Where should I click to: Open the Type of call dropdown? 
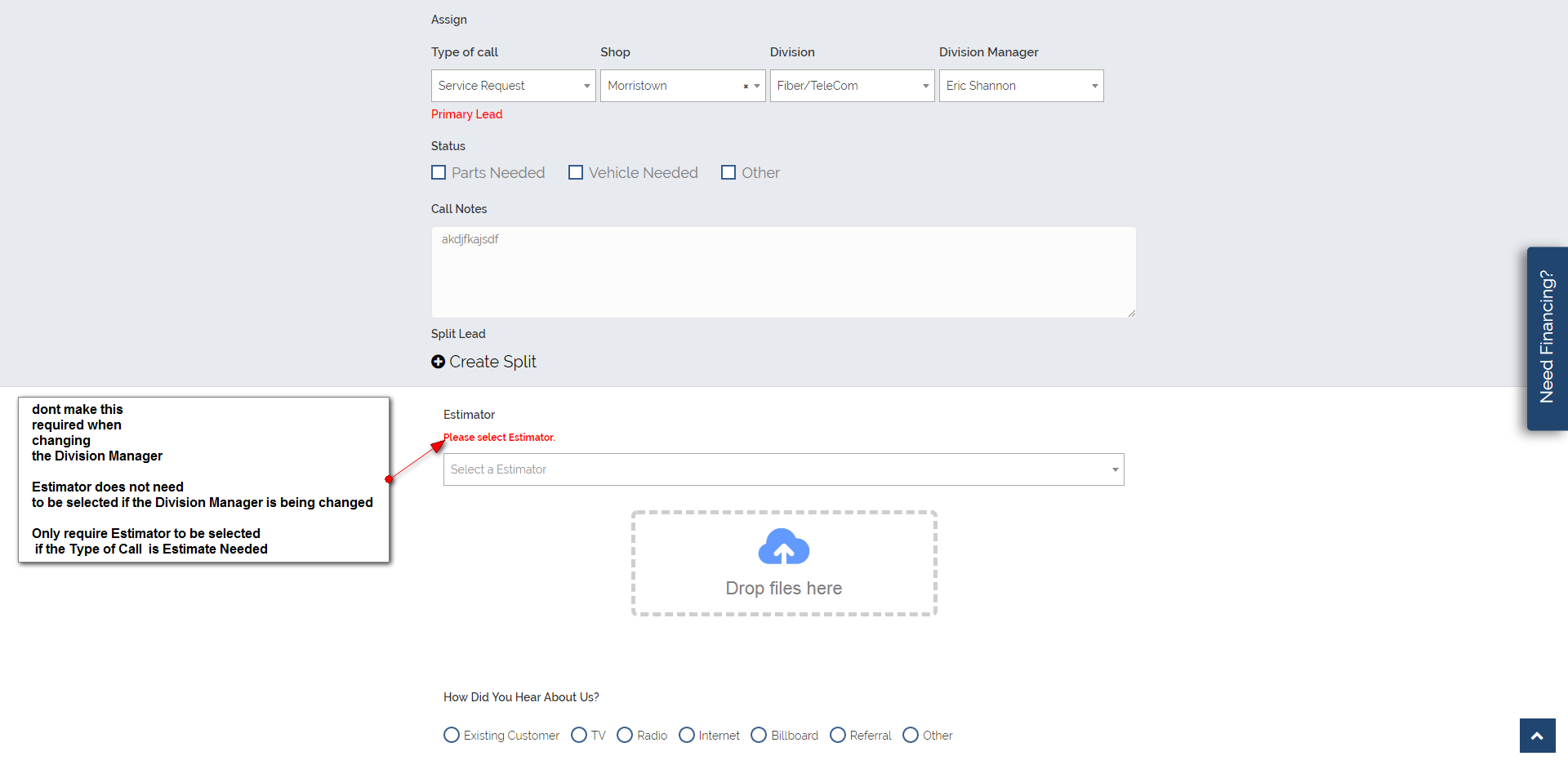click(513, 86)
